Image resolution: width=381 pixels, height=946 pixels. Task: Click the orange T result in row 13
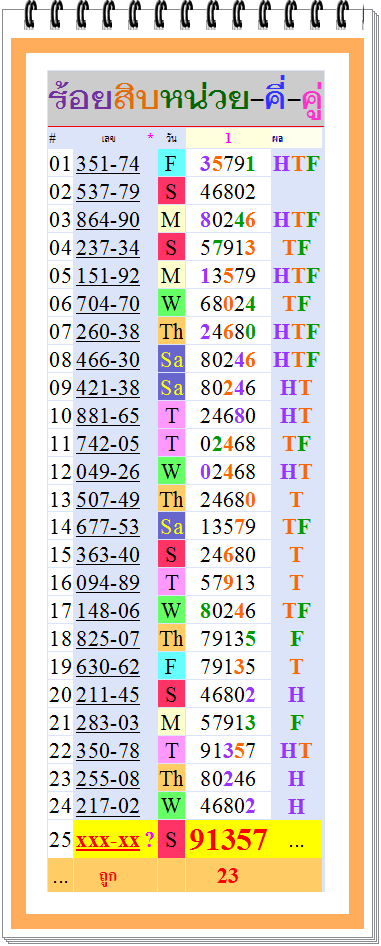click(x=296, y=499)
